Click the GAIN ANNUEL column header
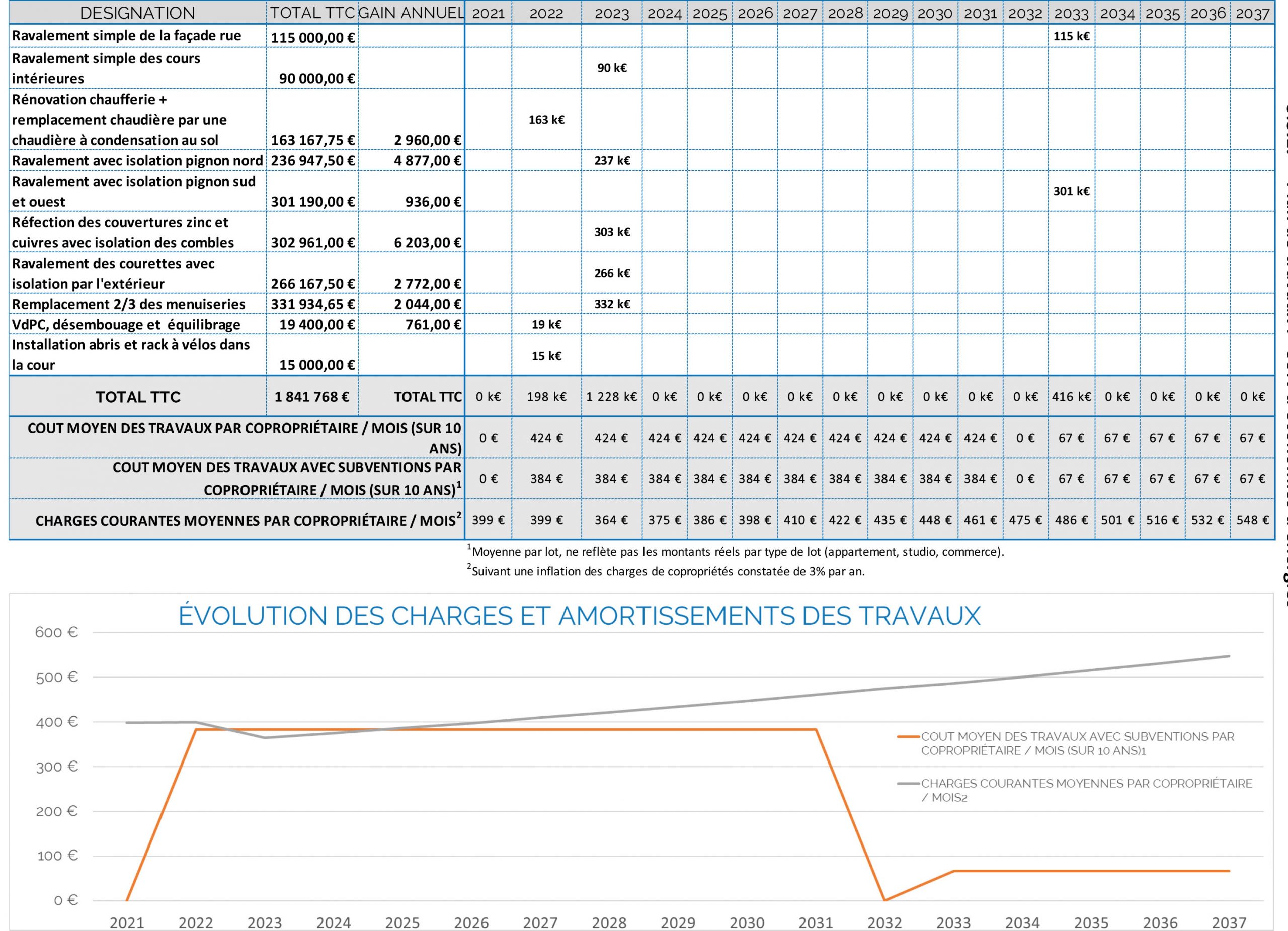Image resolution: width=1288 pixels, height=931 pixels. click(411, 13)
